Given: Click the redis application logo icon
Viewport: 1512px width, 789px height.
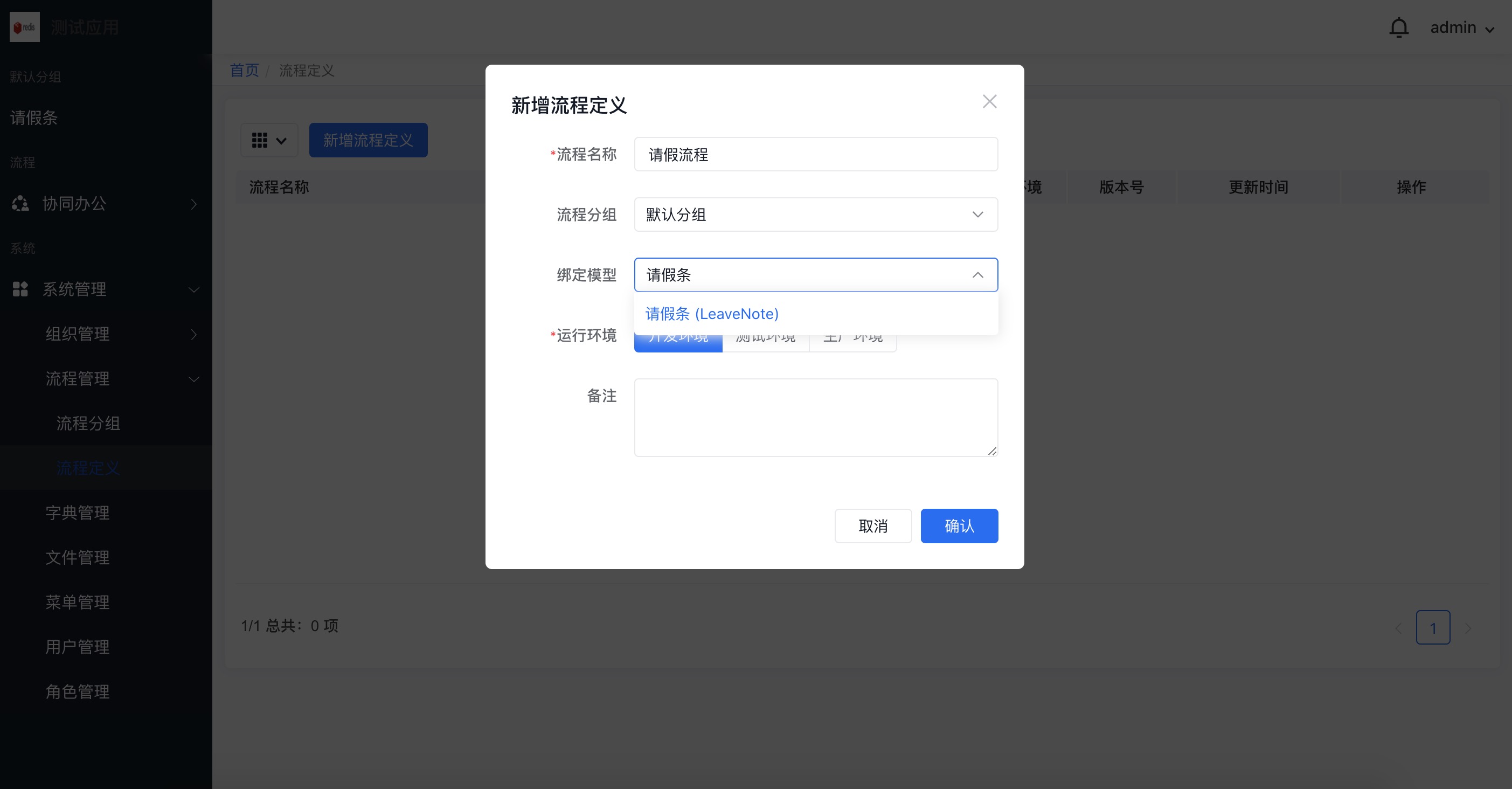Looking at the screenshot, I should (25, 26).
